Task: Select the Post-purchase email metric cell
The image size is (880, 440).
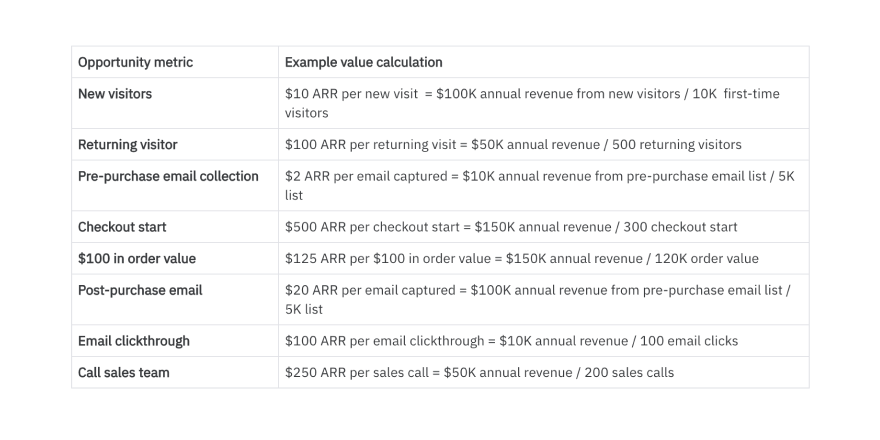Action: point(140,290)
